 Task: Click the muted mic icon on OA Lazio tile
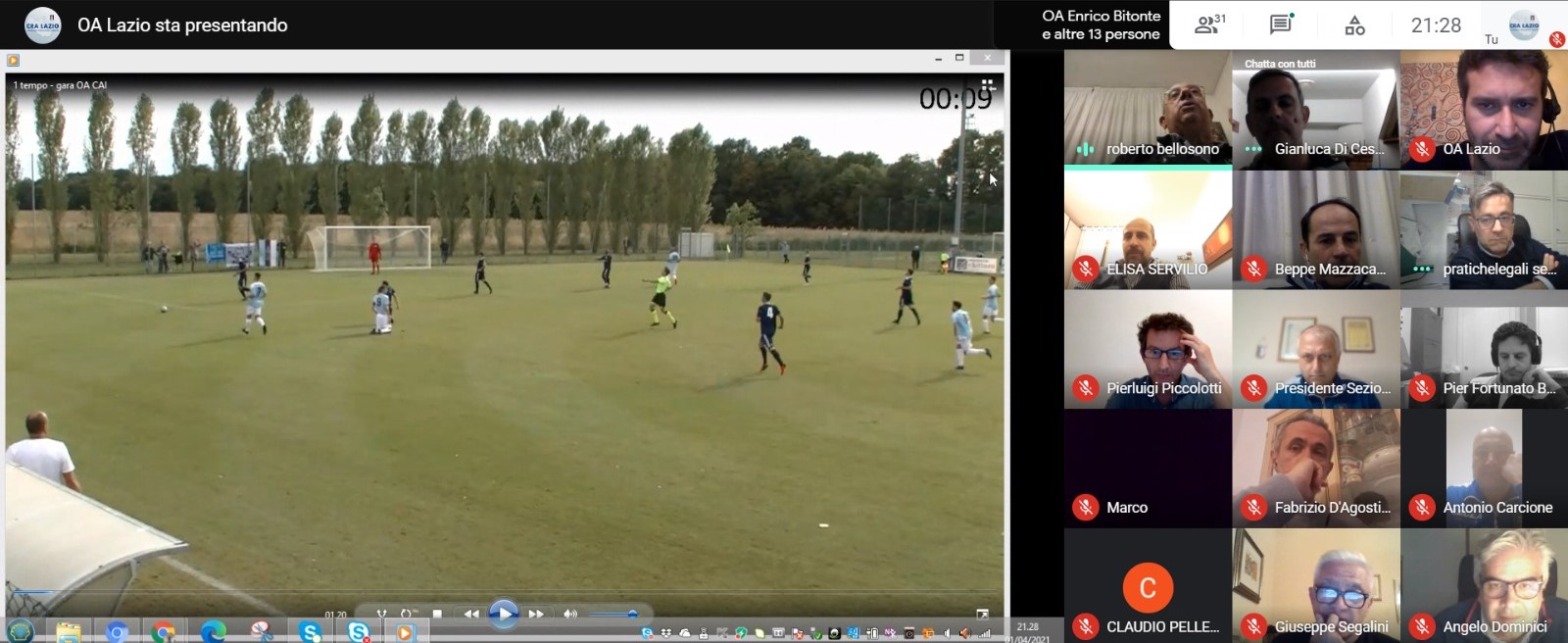[x=1422, y=149]
